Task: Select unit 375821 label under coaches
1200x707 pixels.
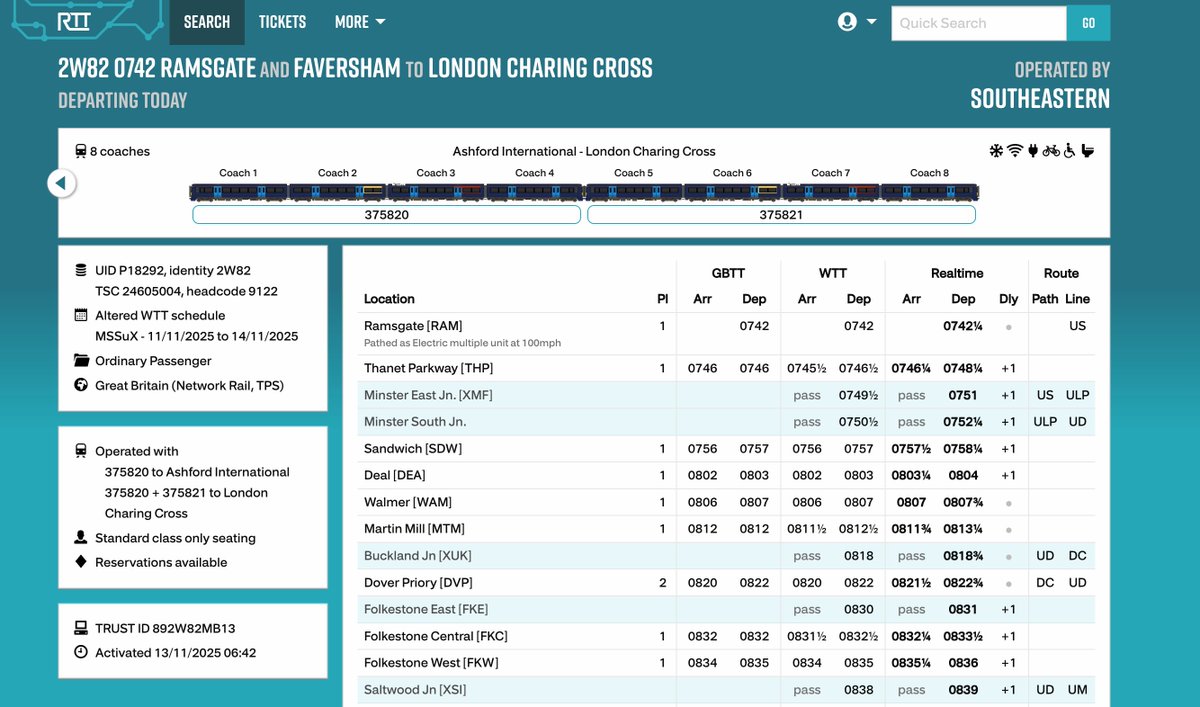Action: 780,215
